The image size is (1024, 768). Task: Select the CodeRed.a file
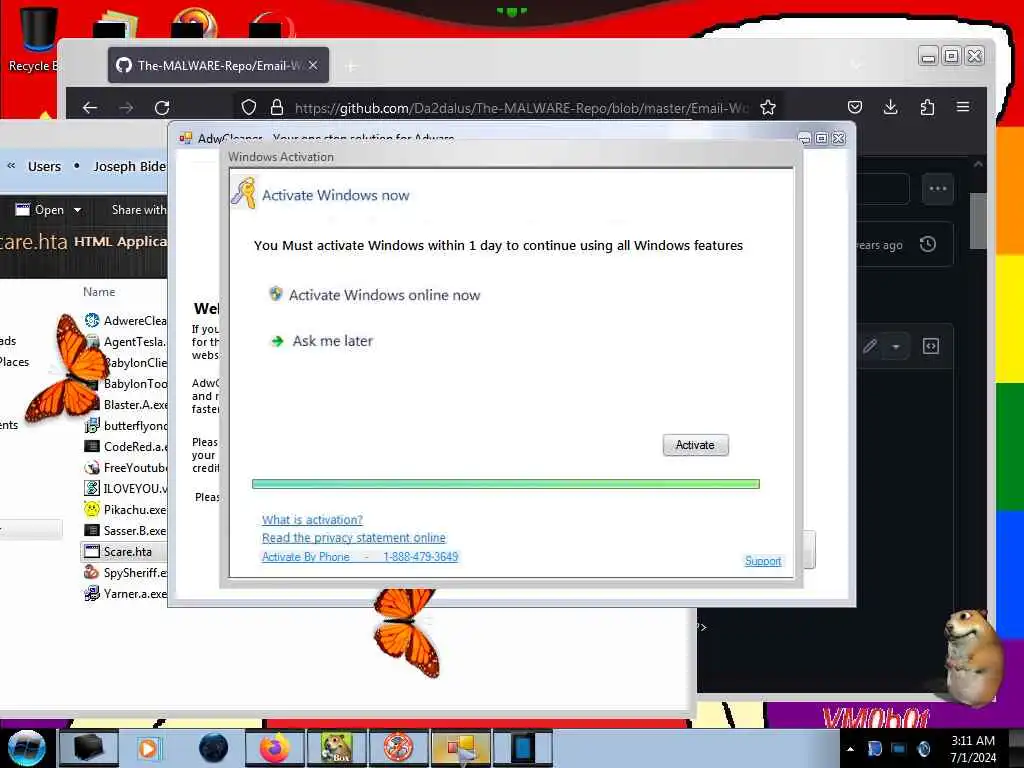click(125, 447)
